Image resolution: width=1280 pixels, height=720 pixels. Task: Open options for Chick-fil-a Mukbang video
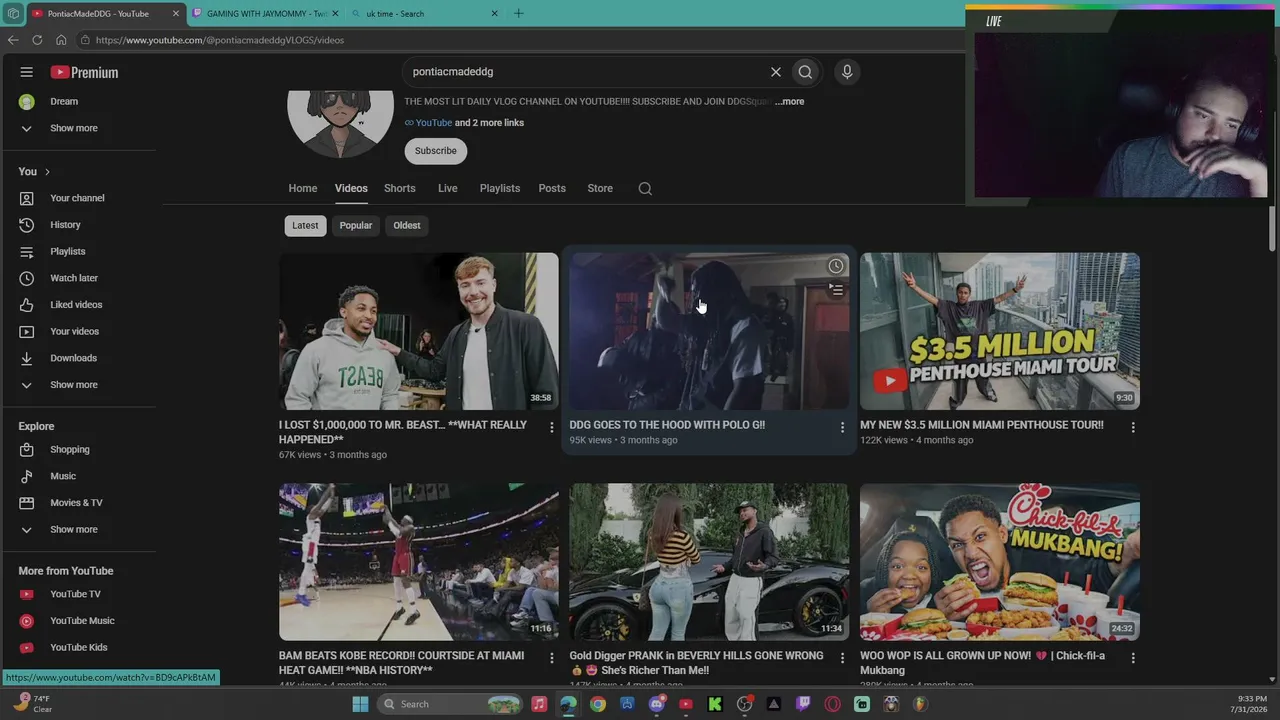point(1133,658)
